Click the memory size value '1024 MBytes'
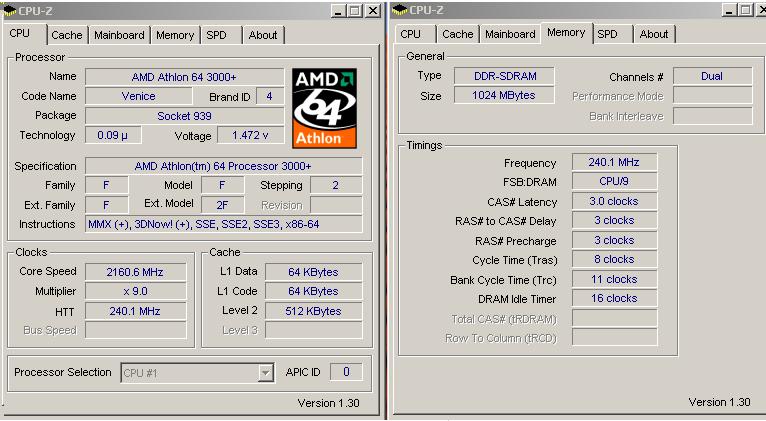 click(505, 95)
